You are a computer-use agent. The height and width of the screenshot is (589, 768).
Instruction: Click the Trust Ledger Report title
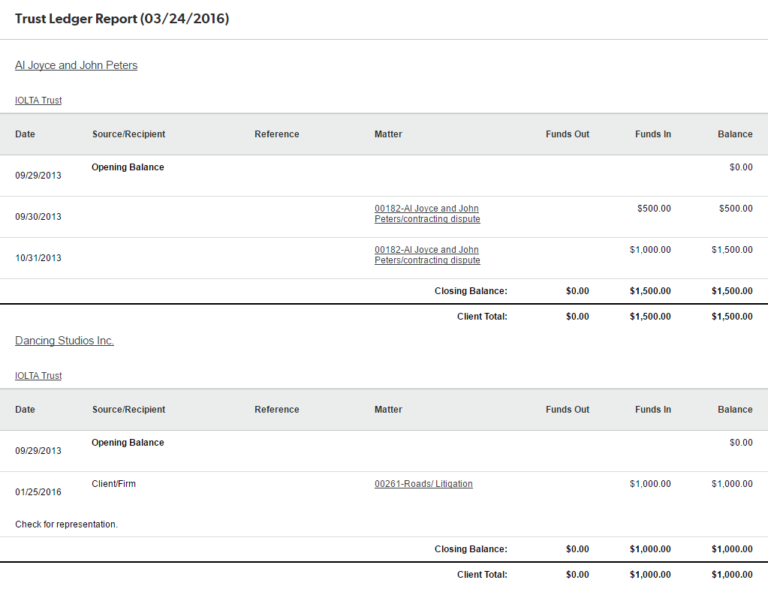pos(122,19)
